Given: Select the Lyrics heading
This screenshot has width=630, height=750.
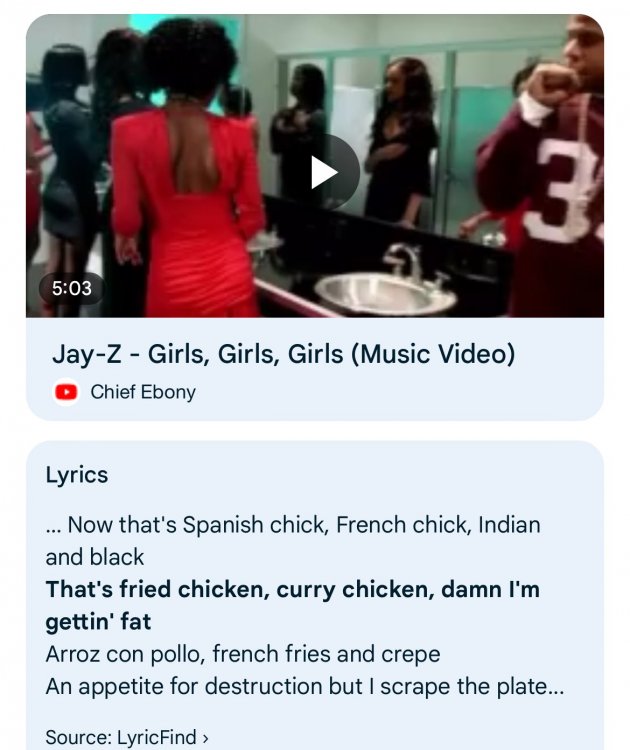Looking at the screenshot, I should coord(77,475).
